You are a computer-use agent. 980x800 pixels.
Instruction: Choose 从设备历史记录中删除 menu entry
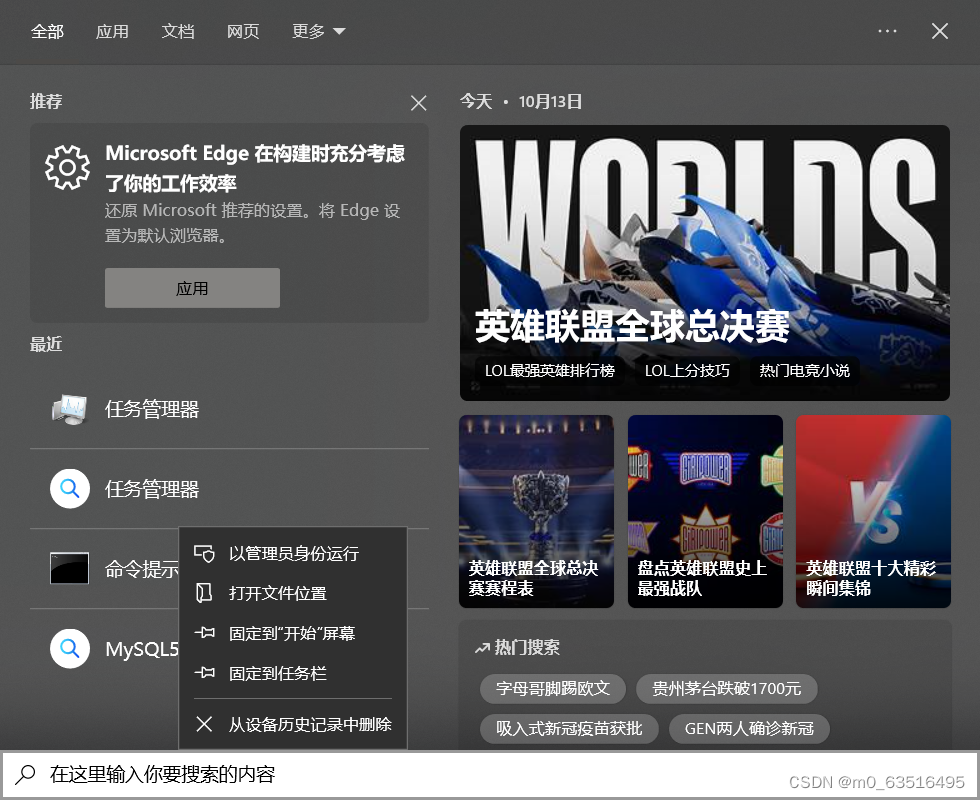(x=293, y=724)
